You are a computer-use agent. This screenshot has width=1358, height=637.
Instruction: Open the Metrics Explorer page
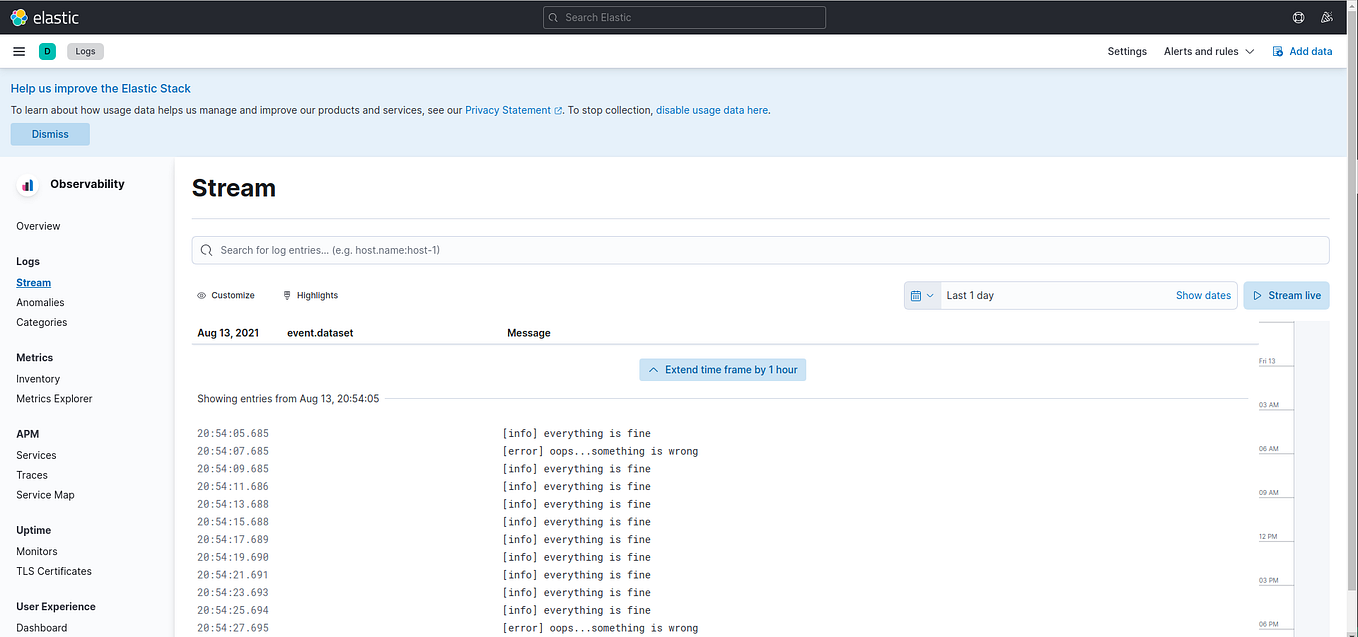[54, 398]
